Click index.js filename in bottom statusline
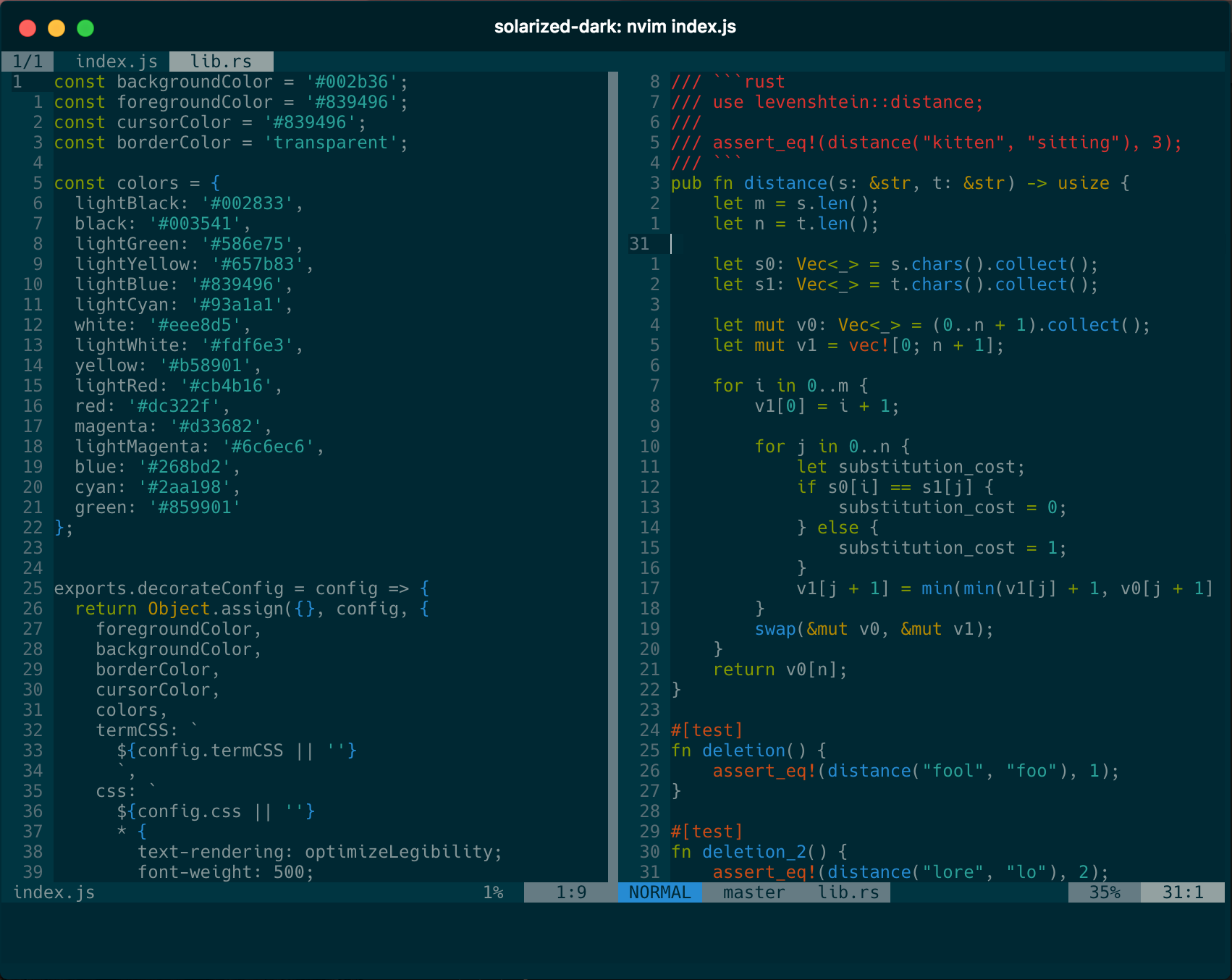The image size is (1232, 980). [x=54, y=892]
